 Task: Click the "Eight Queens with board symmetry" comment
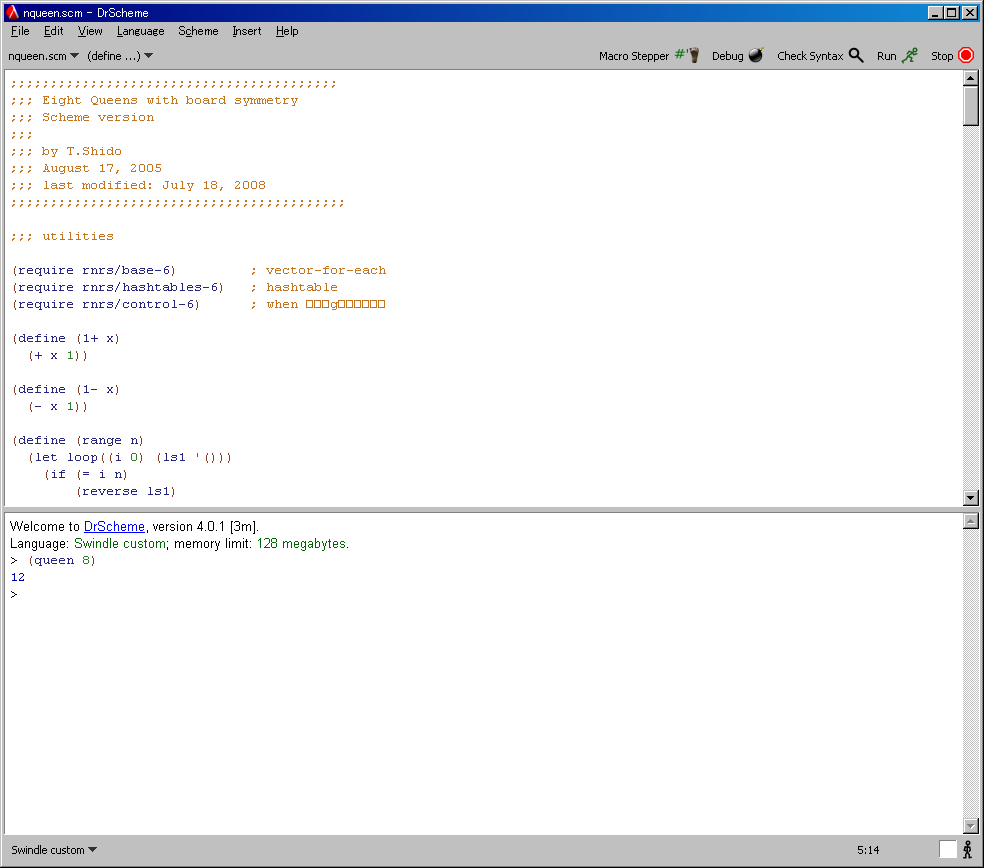[170, 100]
